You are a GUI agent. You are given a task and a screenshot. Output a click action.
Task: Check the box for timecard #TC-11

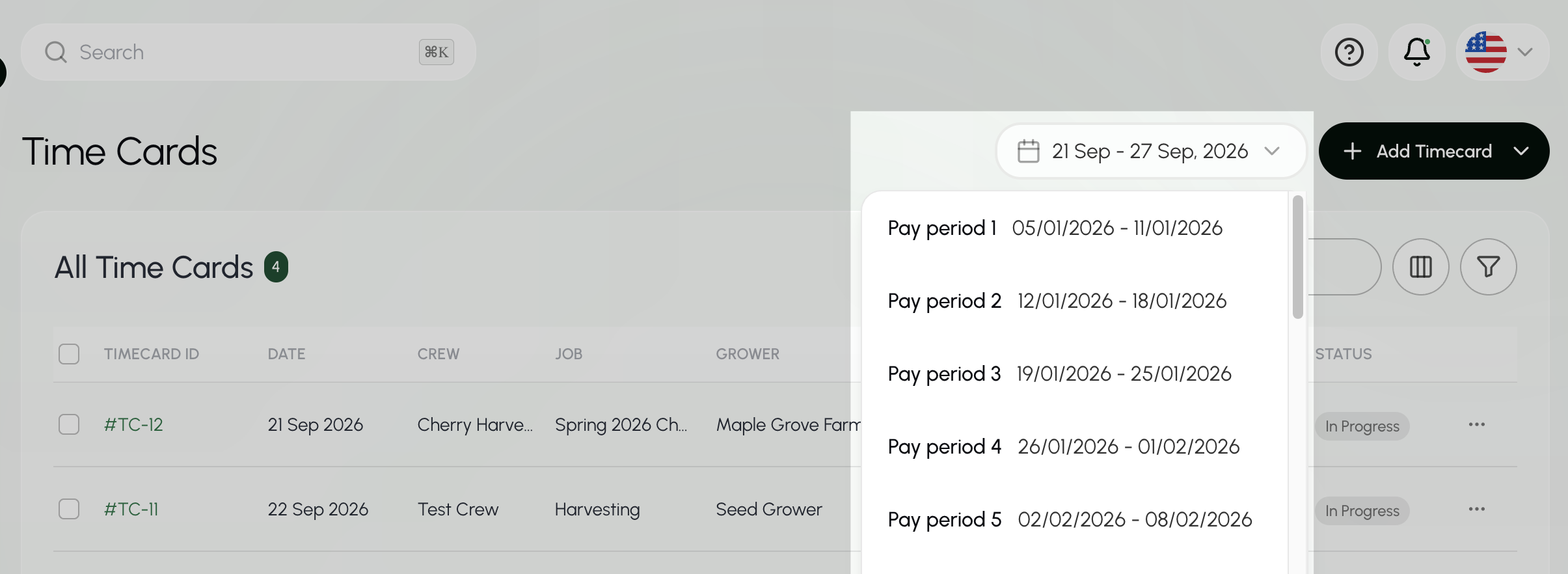(x=69, y=509)
